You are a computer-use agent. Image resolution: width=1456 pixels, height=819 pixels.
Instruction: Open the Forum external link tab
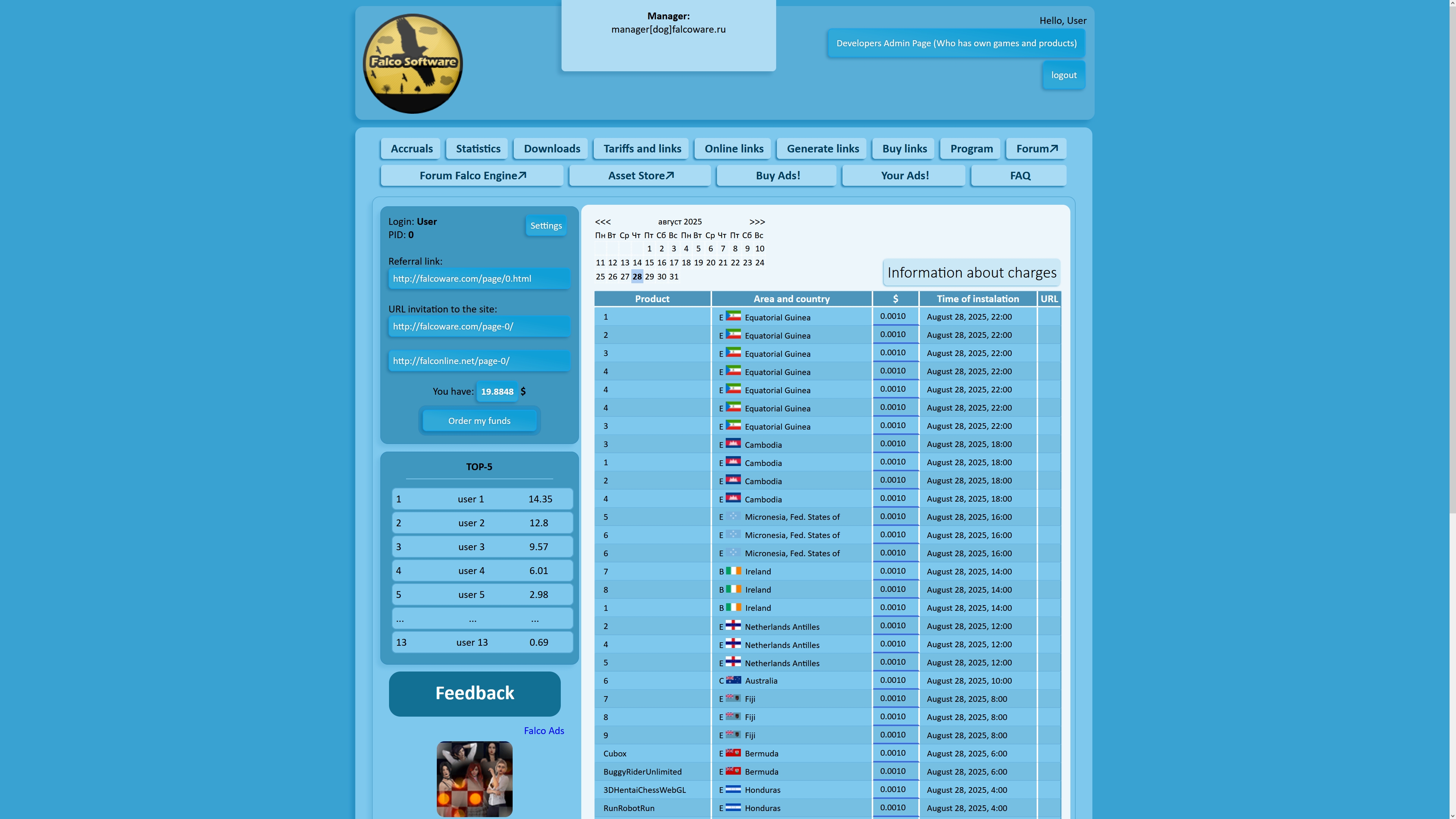(1036, 149)
